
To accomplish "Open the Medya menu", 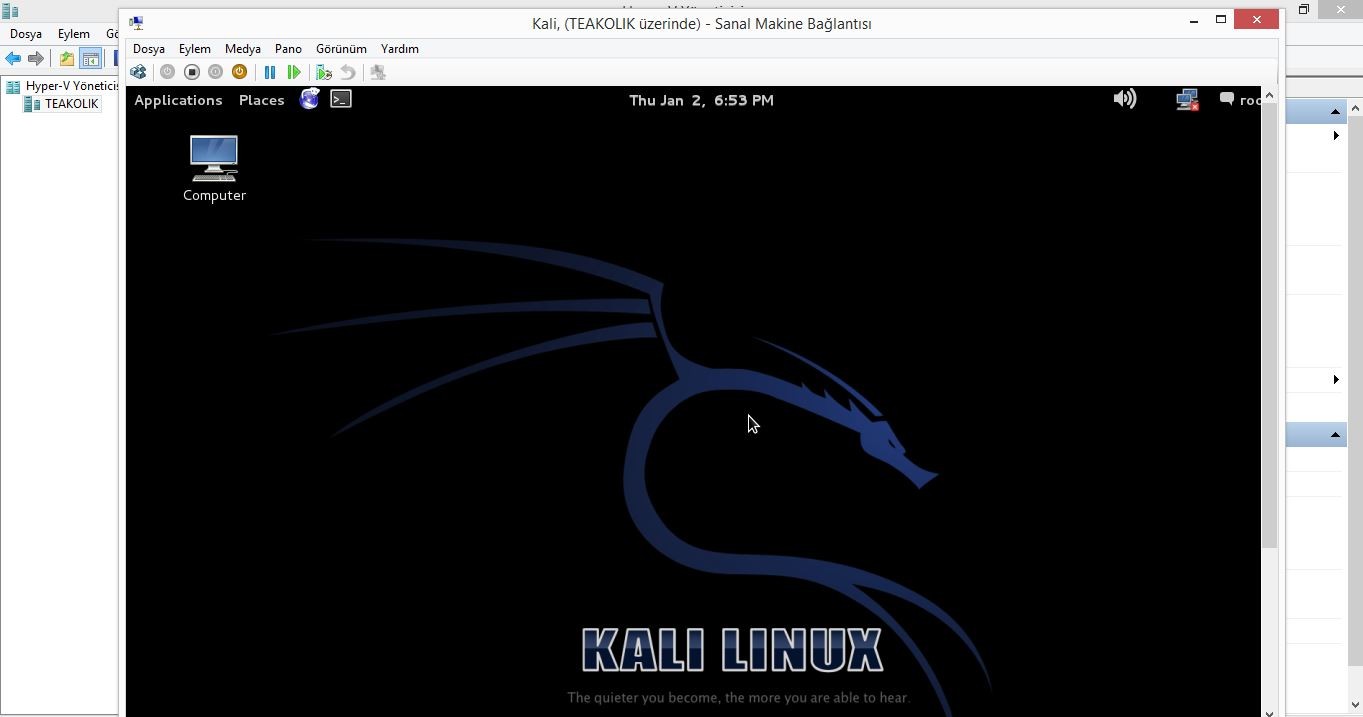I will 243,49.
